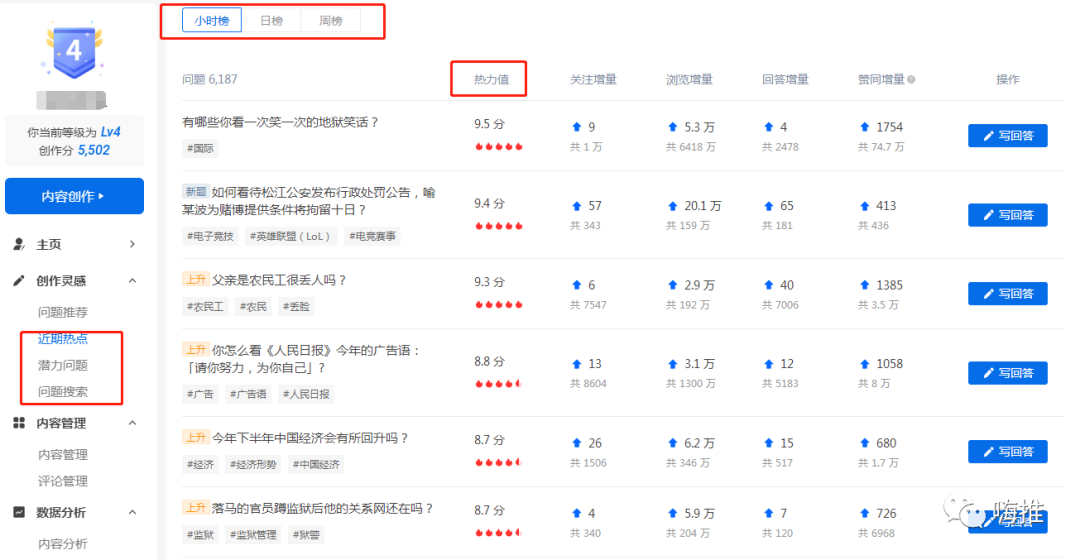This screenshot has height=560, width=1080.
Task: Collapse the 数据分析 section chevron
Action: [x=132, y=512]
